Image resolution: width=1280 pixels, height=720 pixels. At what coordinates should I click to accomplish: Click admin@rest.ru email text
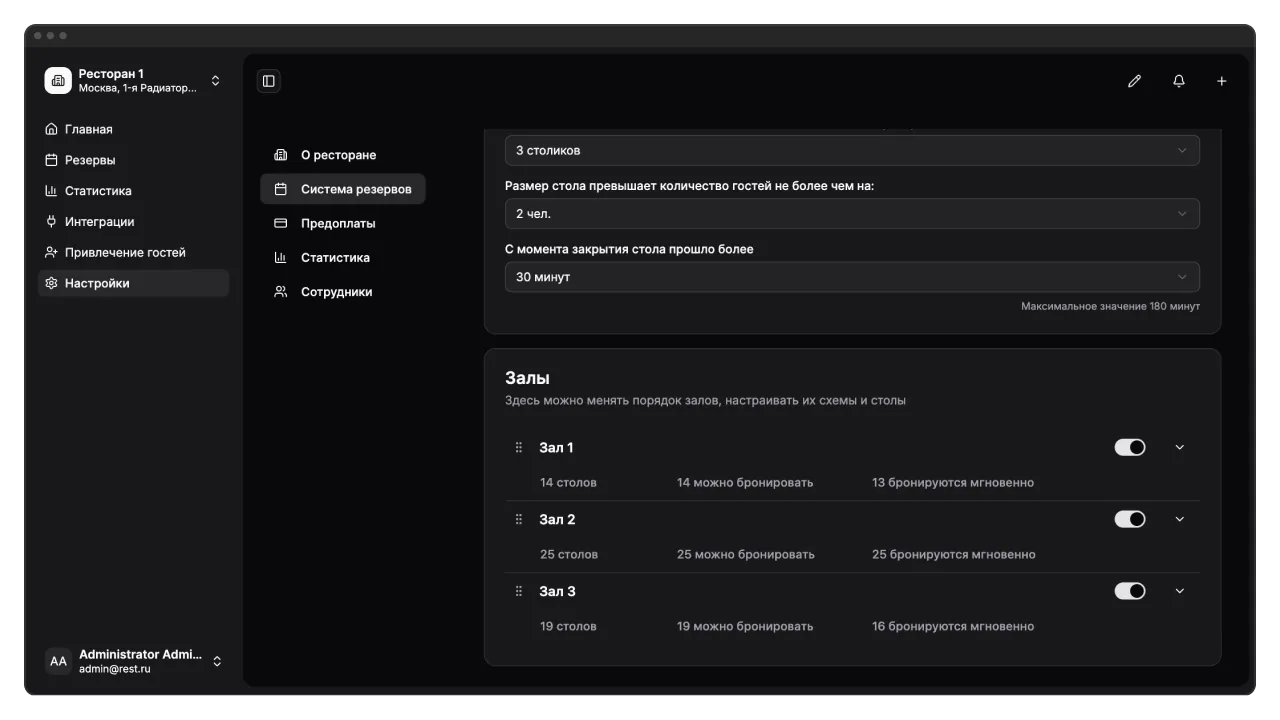[115, 669]
